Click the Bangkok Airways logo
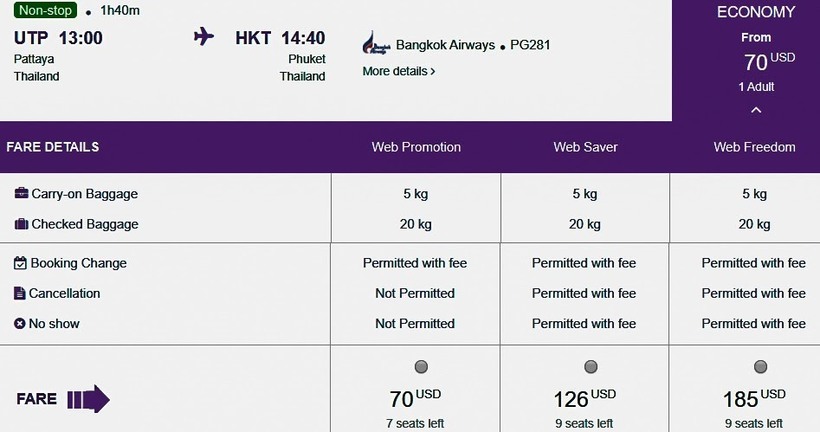The height and width of the screenshot is (432, 820). (x=376, y=45)
